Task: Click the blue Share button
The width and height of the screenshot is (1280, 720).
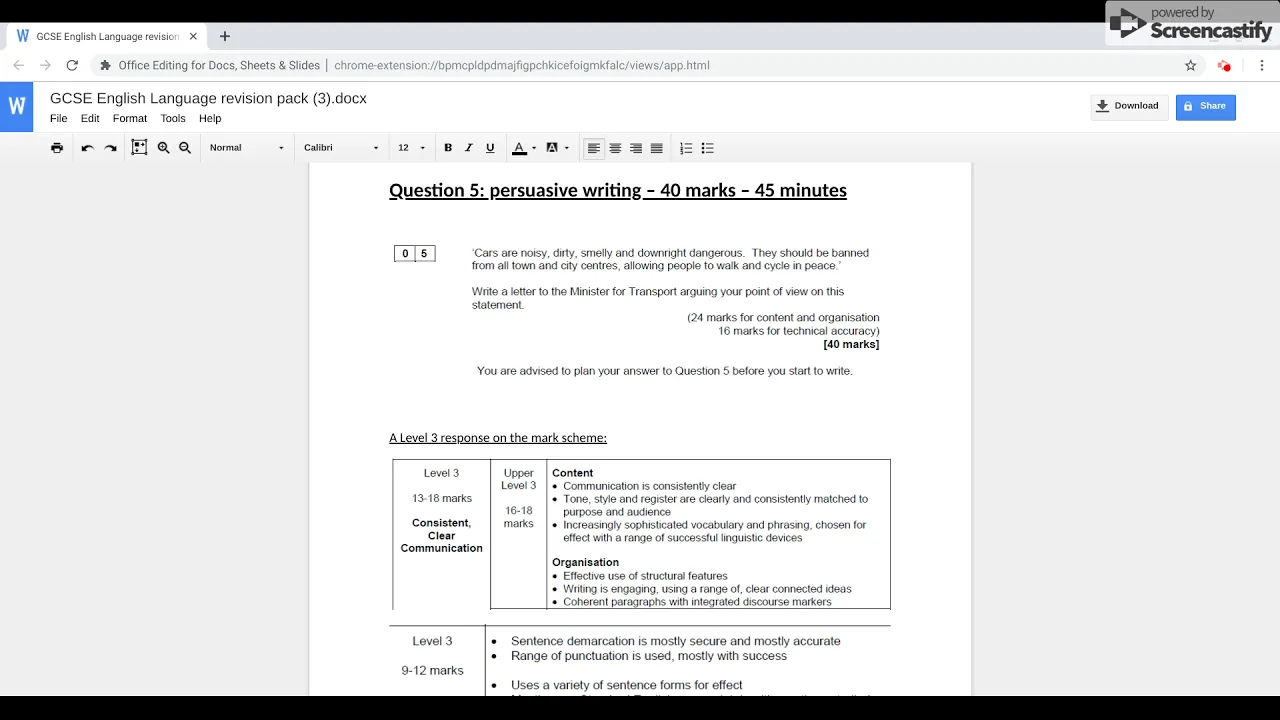Action: pos(1206,106)
